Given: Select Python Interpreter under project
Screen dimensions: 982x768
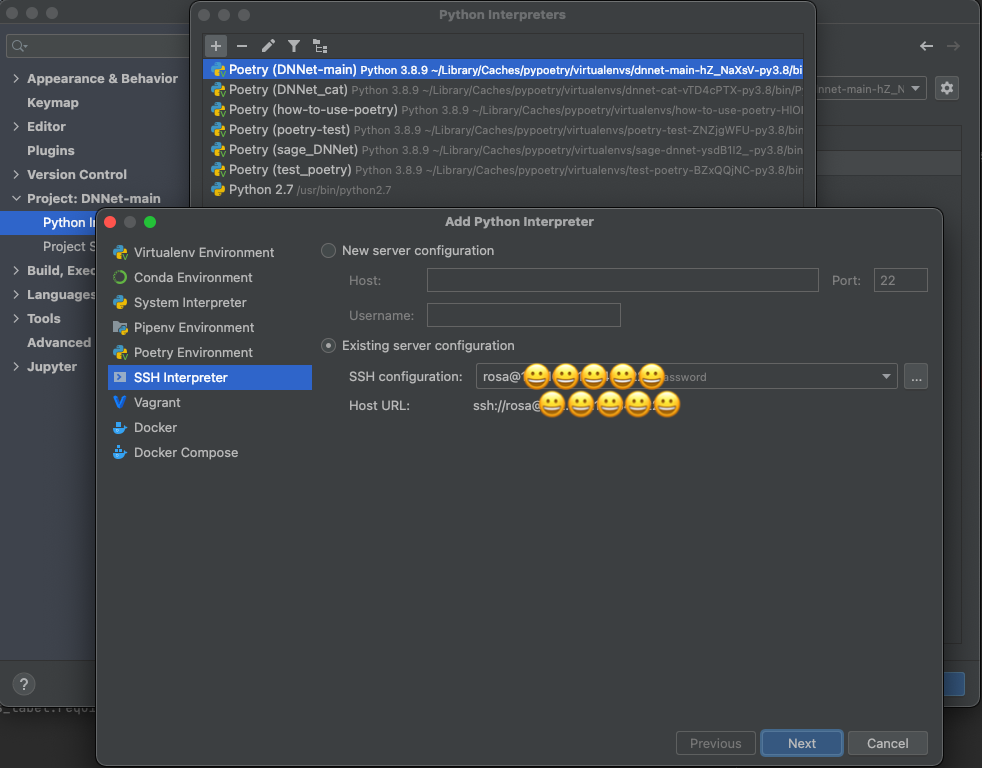Looking at the screenshot, I should 48,222.
